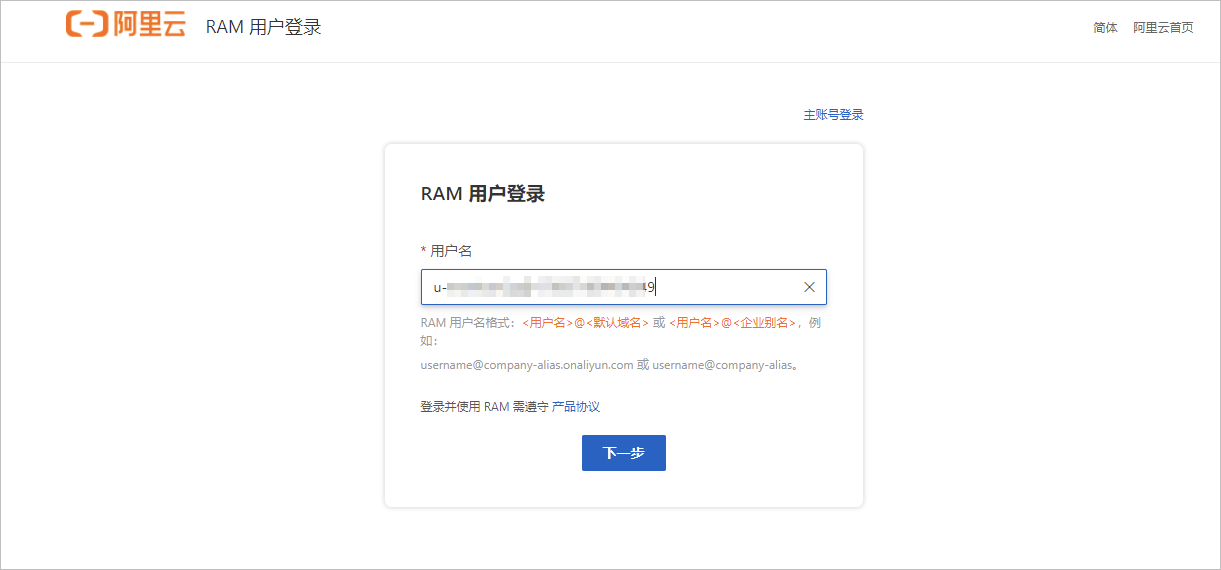Open the 产品协议 agreement link
The width and height of the screenshot is (1221, 570).
576,407
